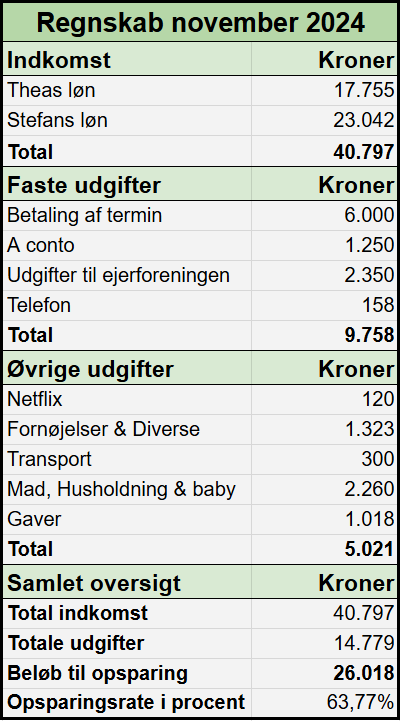Select the A conto value 1.250
The image size is (400, 721).
tap(324, 246)
